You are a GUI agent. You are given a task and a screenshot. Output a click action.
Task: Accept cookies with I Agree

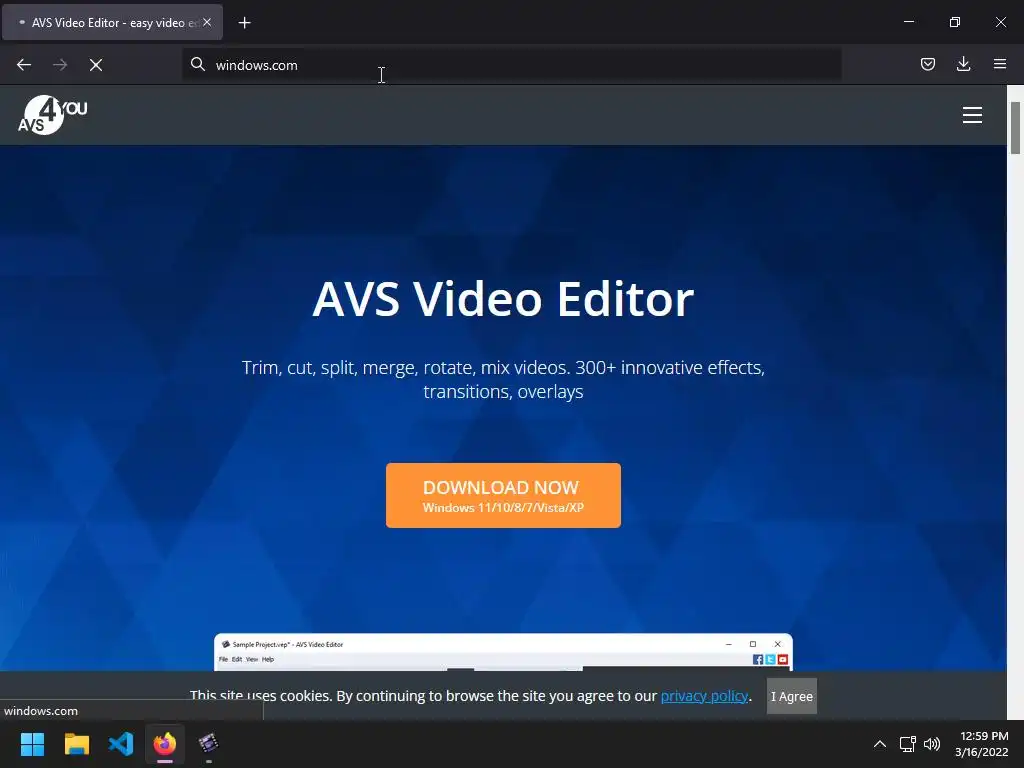[x=792, y=696]
